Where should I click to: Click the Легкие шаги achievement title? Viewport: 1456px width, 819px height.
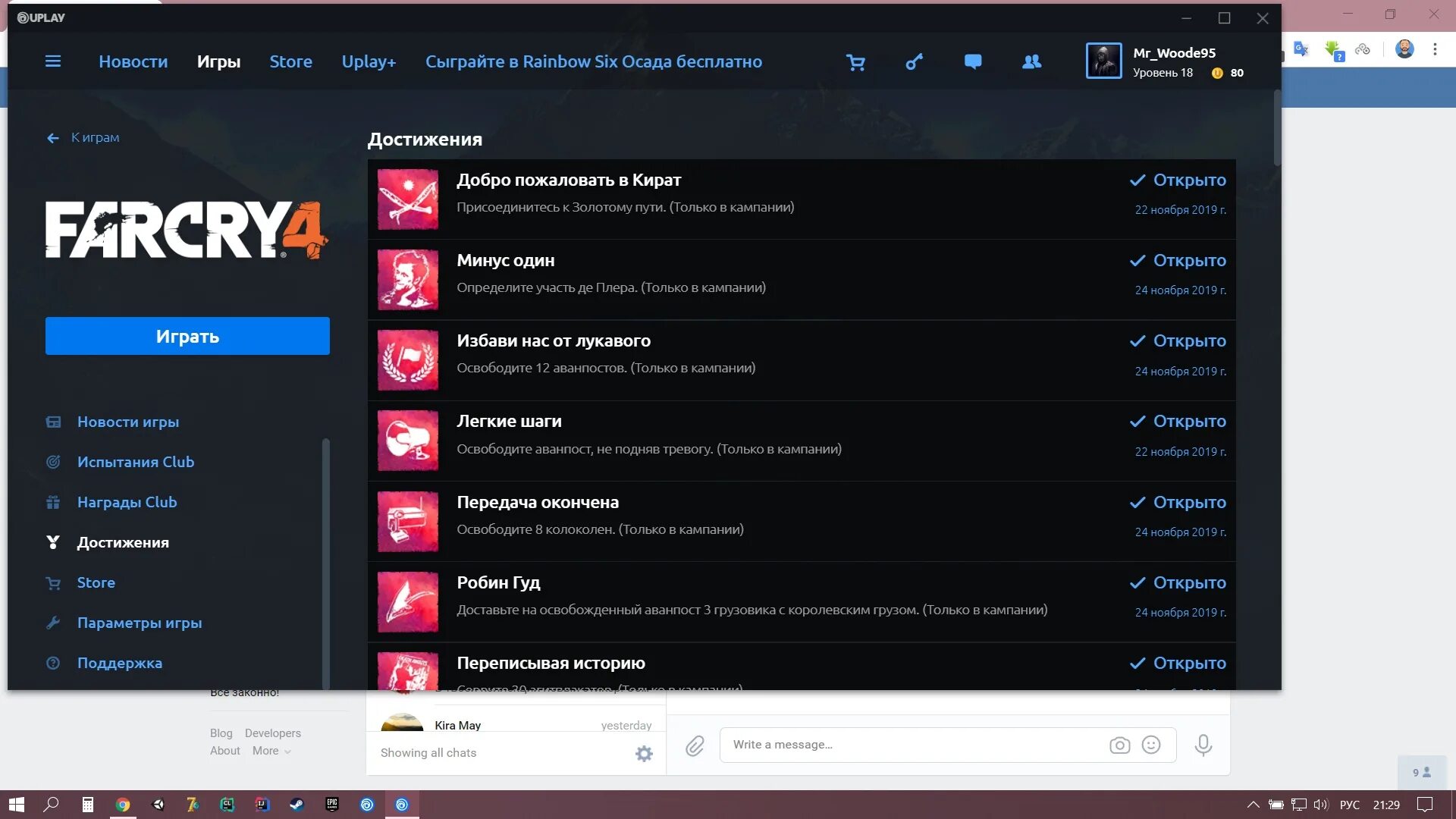pos(509,421)
